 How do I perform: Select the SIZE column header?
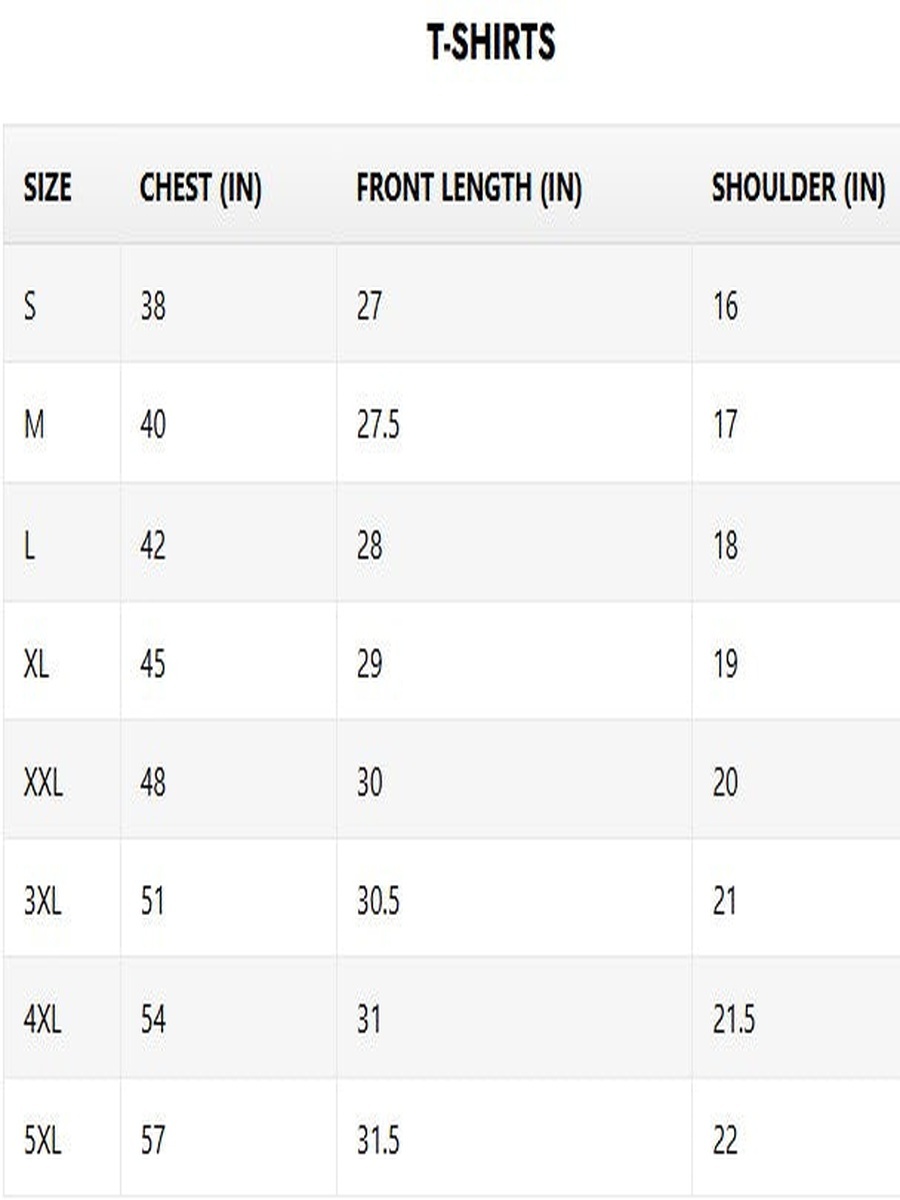coord(48,187)
